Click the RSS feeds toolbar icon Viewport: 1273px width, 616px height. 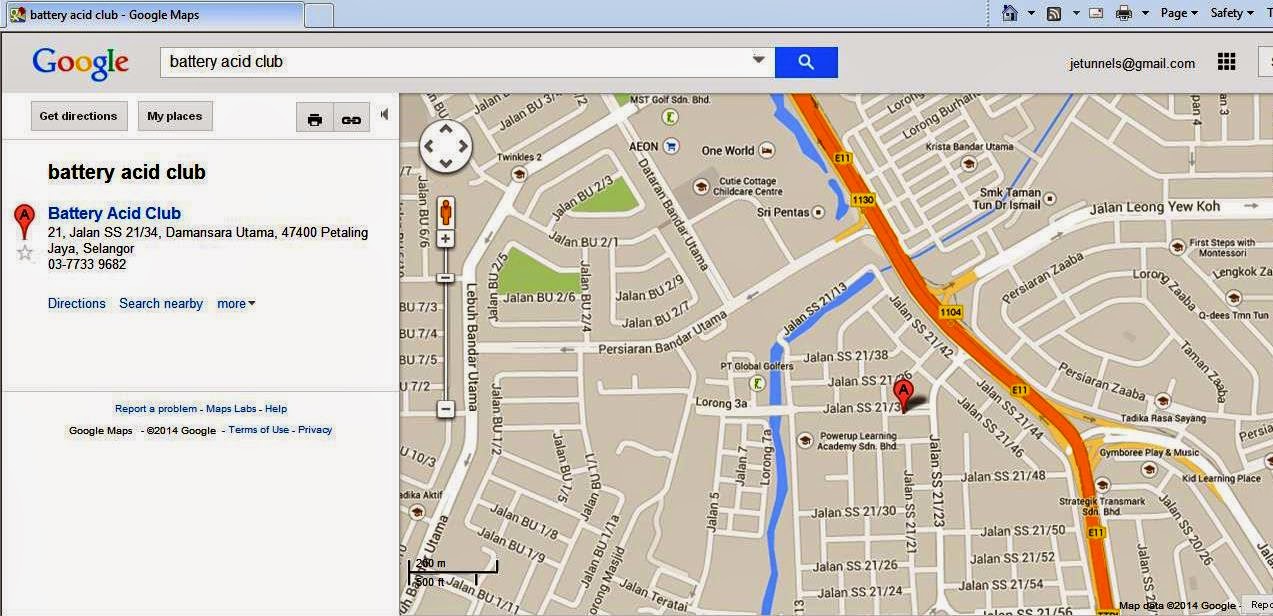[x=1054, y=13]
